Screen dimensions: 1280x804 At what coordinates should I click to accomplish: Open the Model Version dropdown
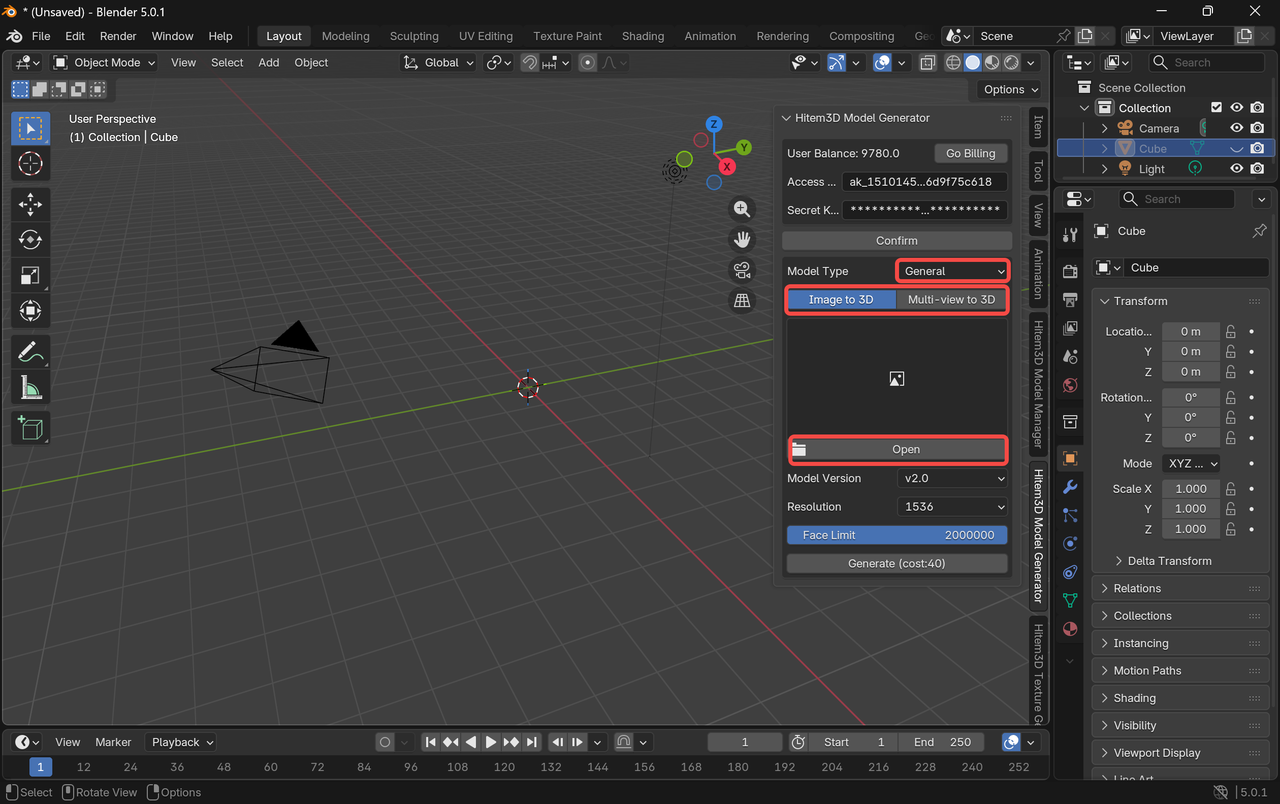pyautogui.click(x=951, y=478)
